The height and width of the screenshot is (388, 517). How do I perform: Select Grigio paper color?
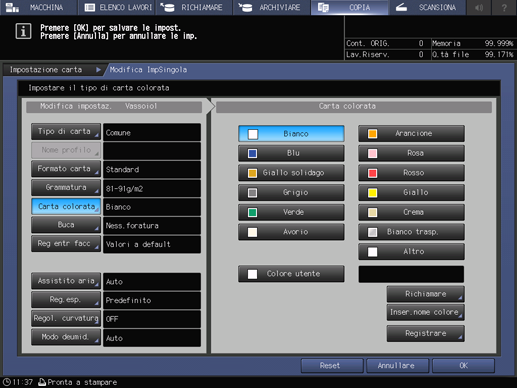click(291, 193)
